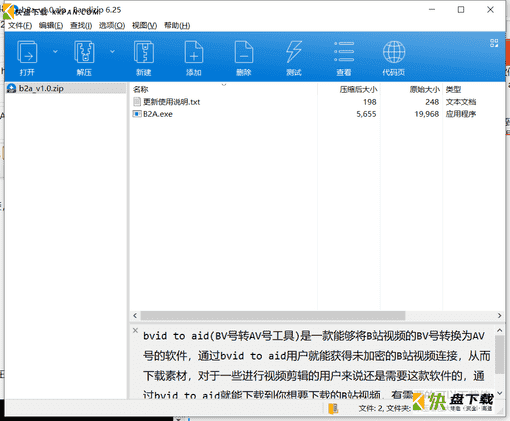Open the 查找(I) menu
This screenshot has height=421, width=510.
click(x=81, y=26)
